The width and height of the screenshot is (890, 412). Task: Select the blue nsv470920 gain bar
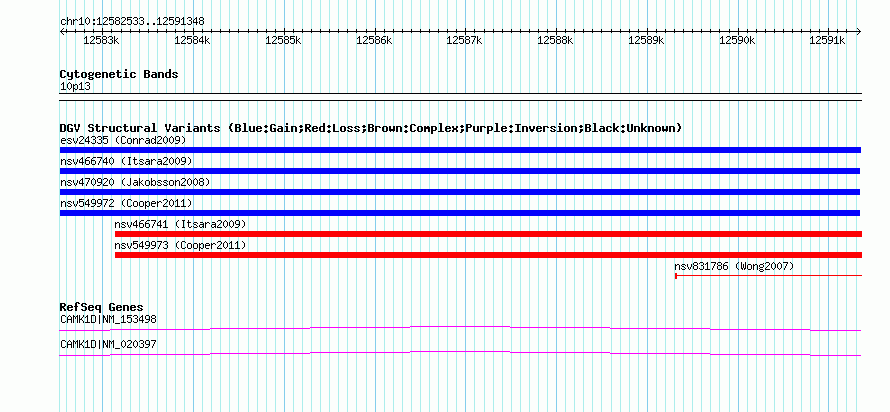click(x=460, y=192)
